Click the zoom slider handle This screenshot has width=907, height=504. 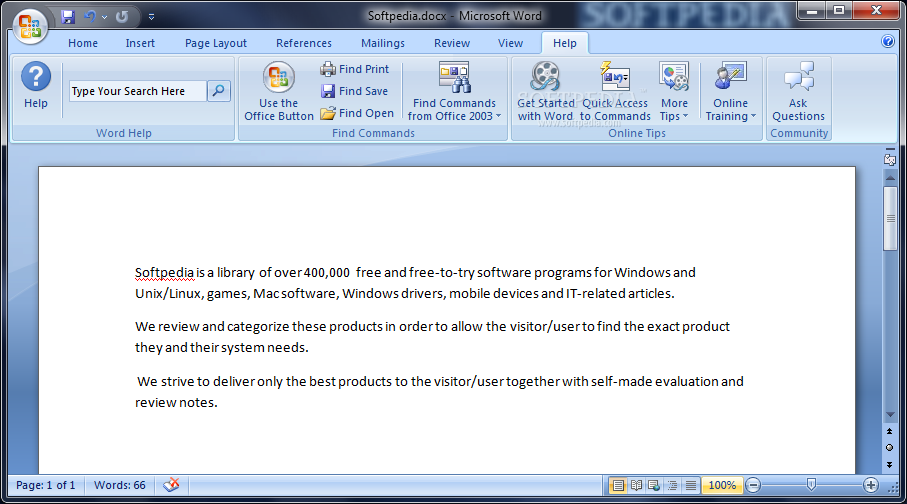point(812,484)
